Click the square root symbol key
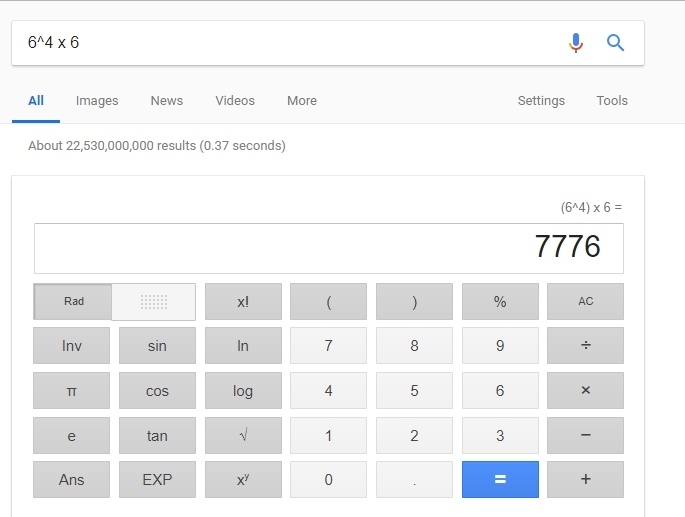Screen dimensions: 685x517 pos(243,435)
